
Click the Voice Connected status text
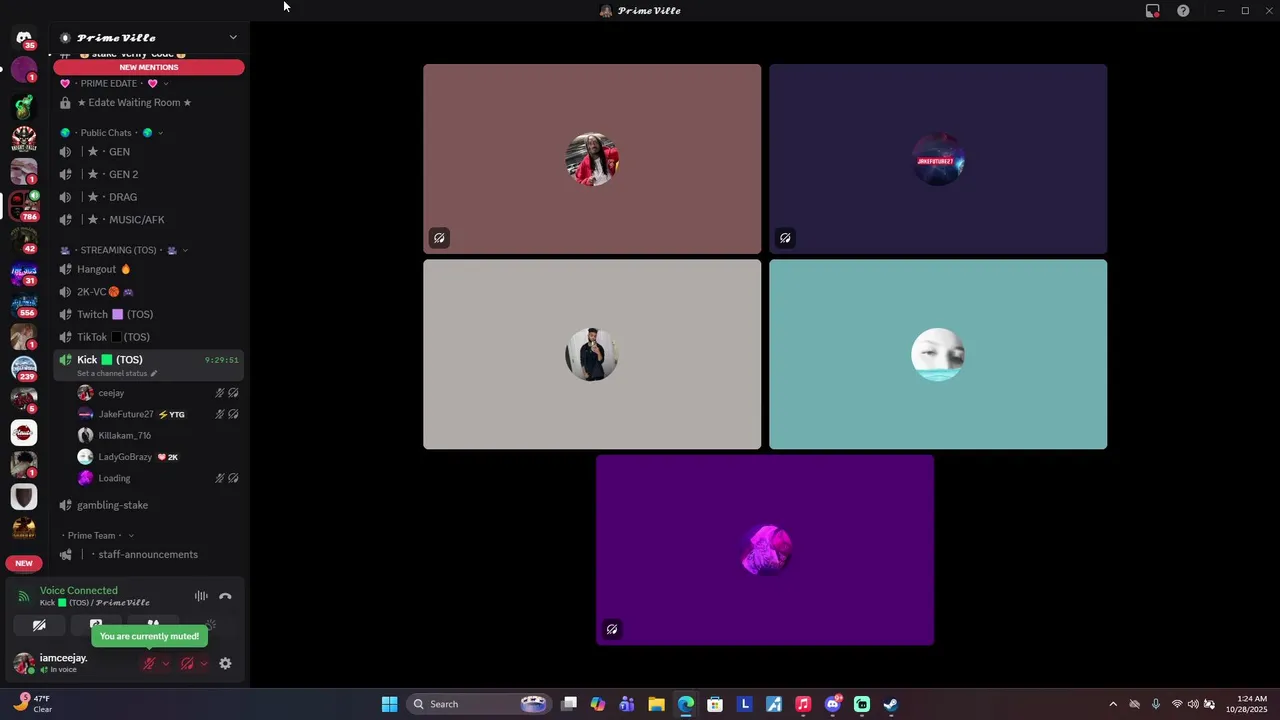tap(78, 590)
